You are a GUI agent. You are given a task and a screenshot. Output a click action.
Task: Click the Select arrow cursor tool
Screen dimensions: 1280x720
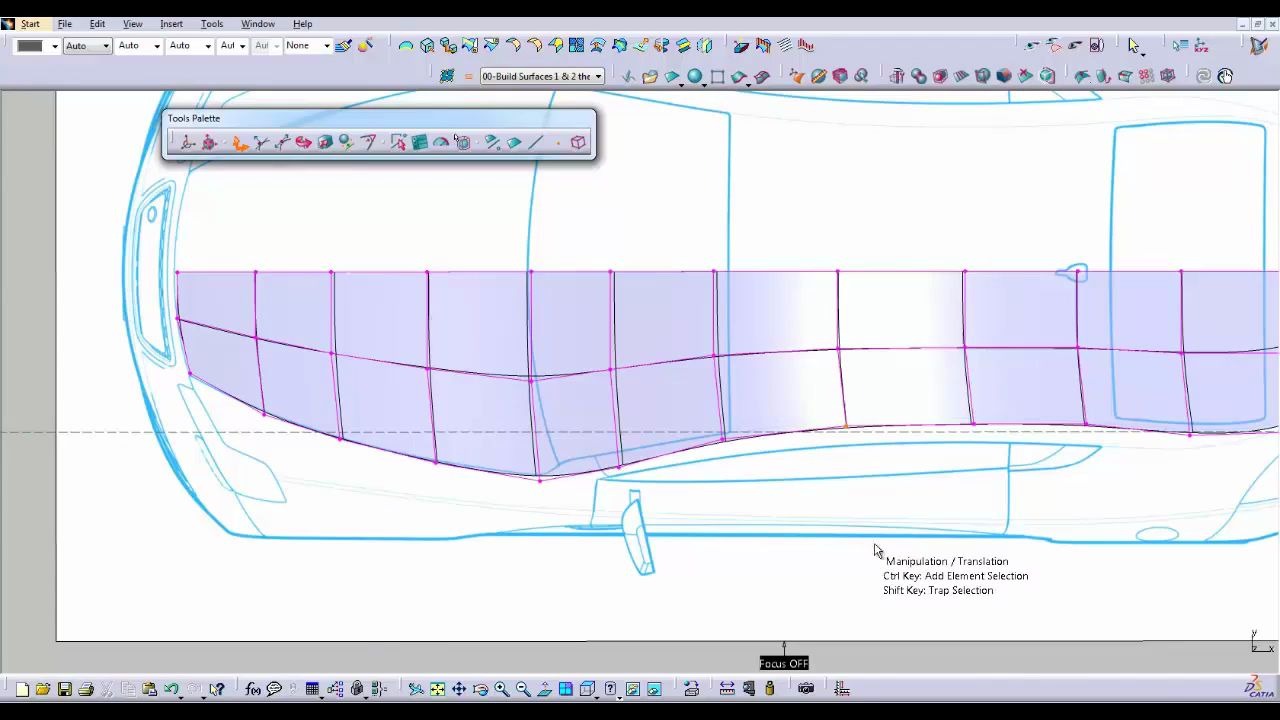[x=1133, y=46]
